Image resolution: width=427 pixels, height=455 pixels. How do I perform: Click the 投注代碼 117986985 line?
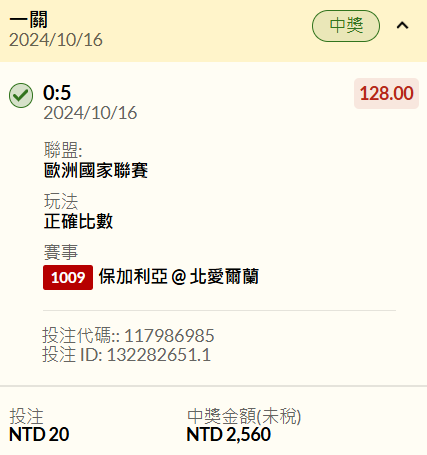128,335
